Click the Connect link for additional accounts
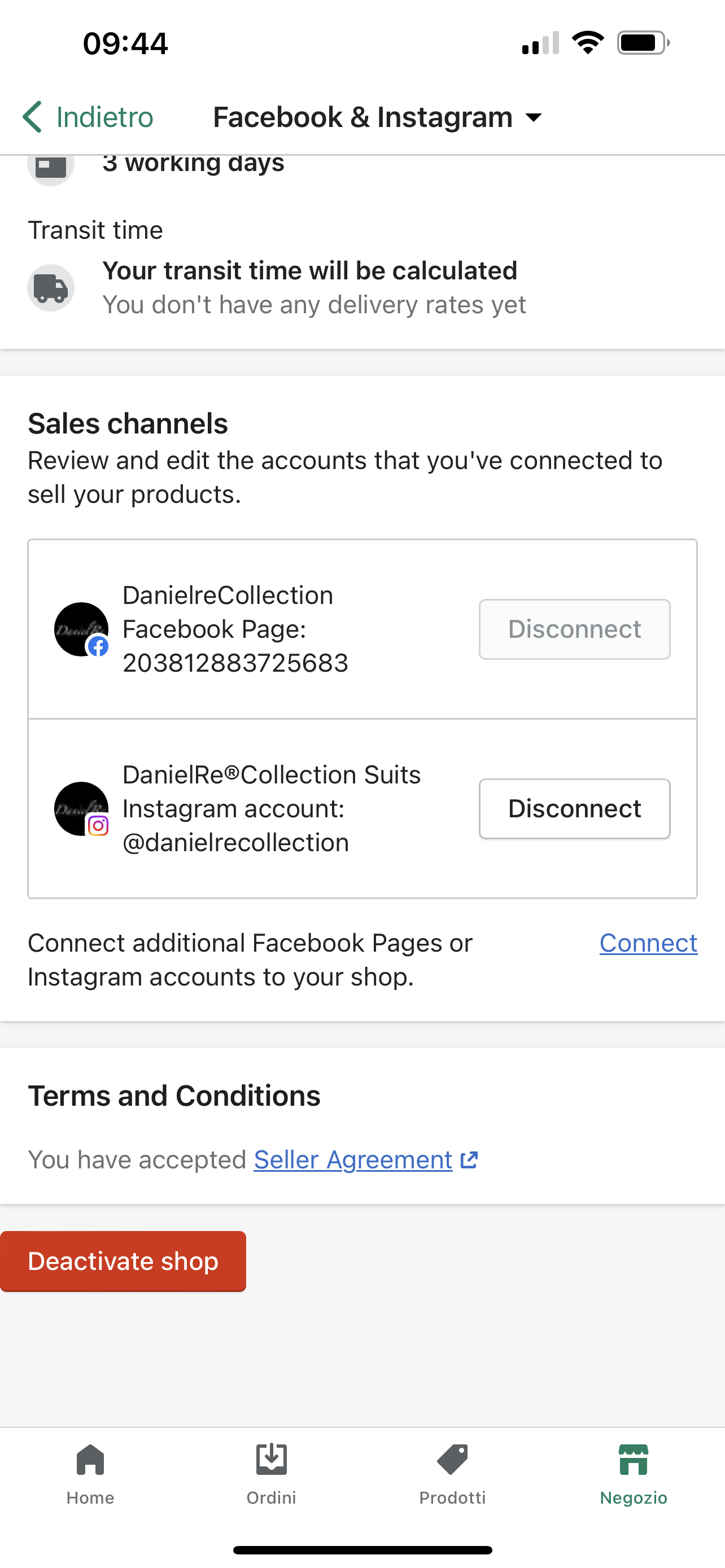 pos(648,943)
